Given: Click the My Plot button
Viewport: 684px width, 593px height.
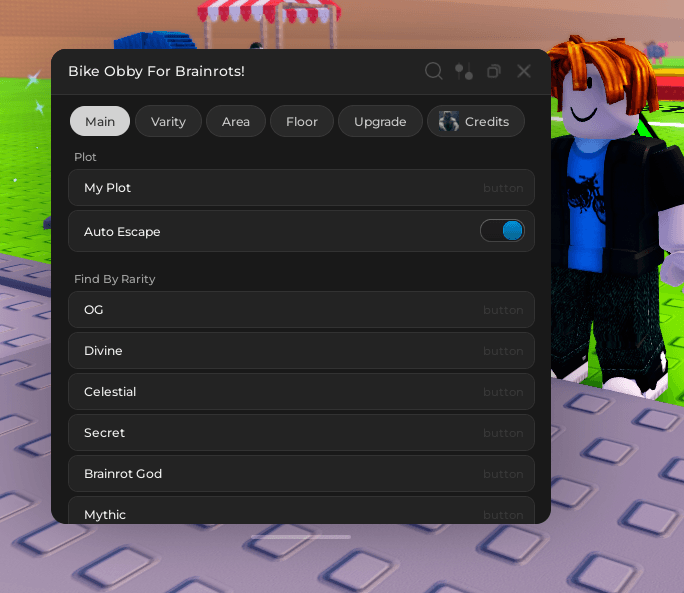Looking at the screenshot, I should pos(301,188).
